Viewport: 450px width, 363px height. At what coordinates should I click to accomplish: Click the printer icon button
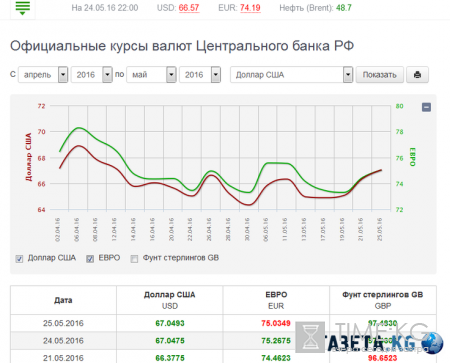coord(417,75)
